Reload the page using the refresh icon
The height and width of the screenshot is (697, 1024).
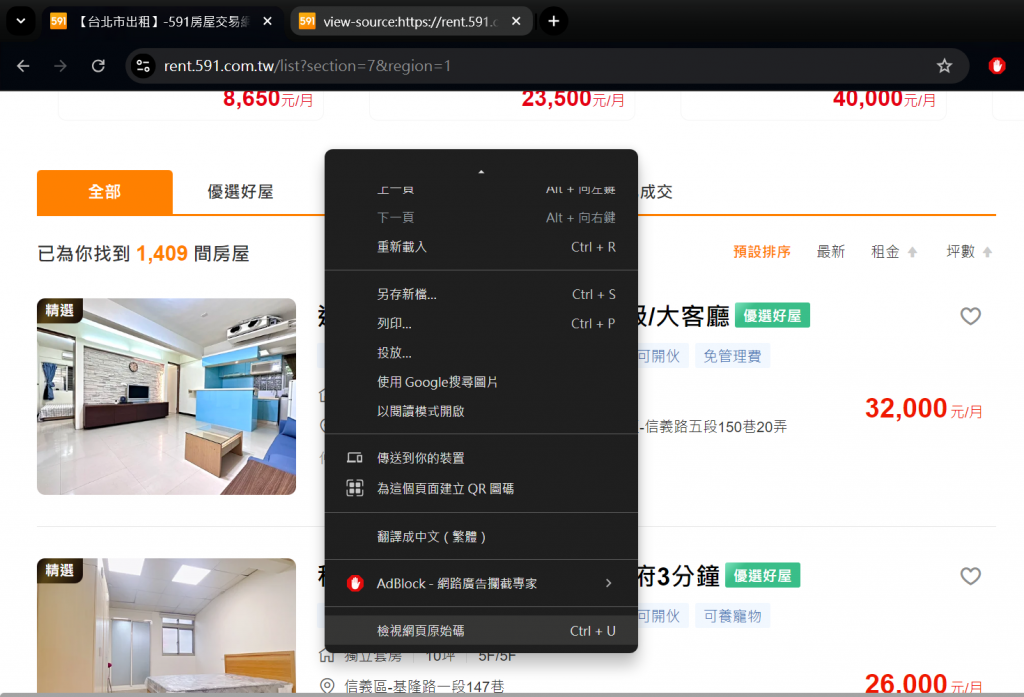(x=98, y=66)
